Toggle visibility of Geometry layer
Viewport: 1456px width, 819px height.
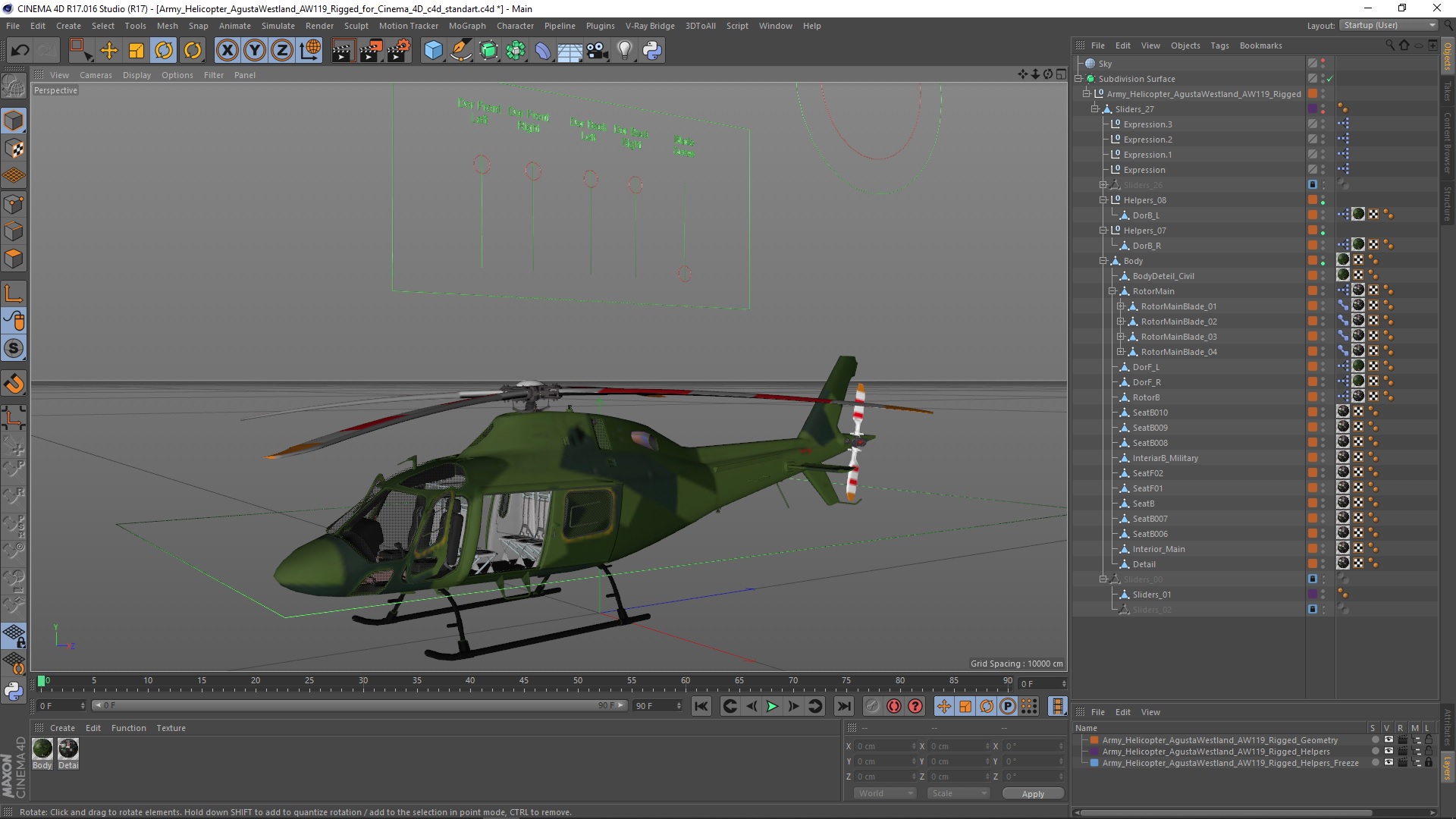[x=1389, y=740]
